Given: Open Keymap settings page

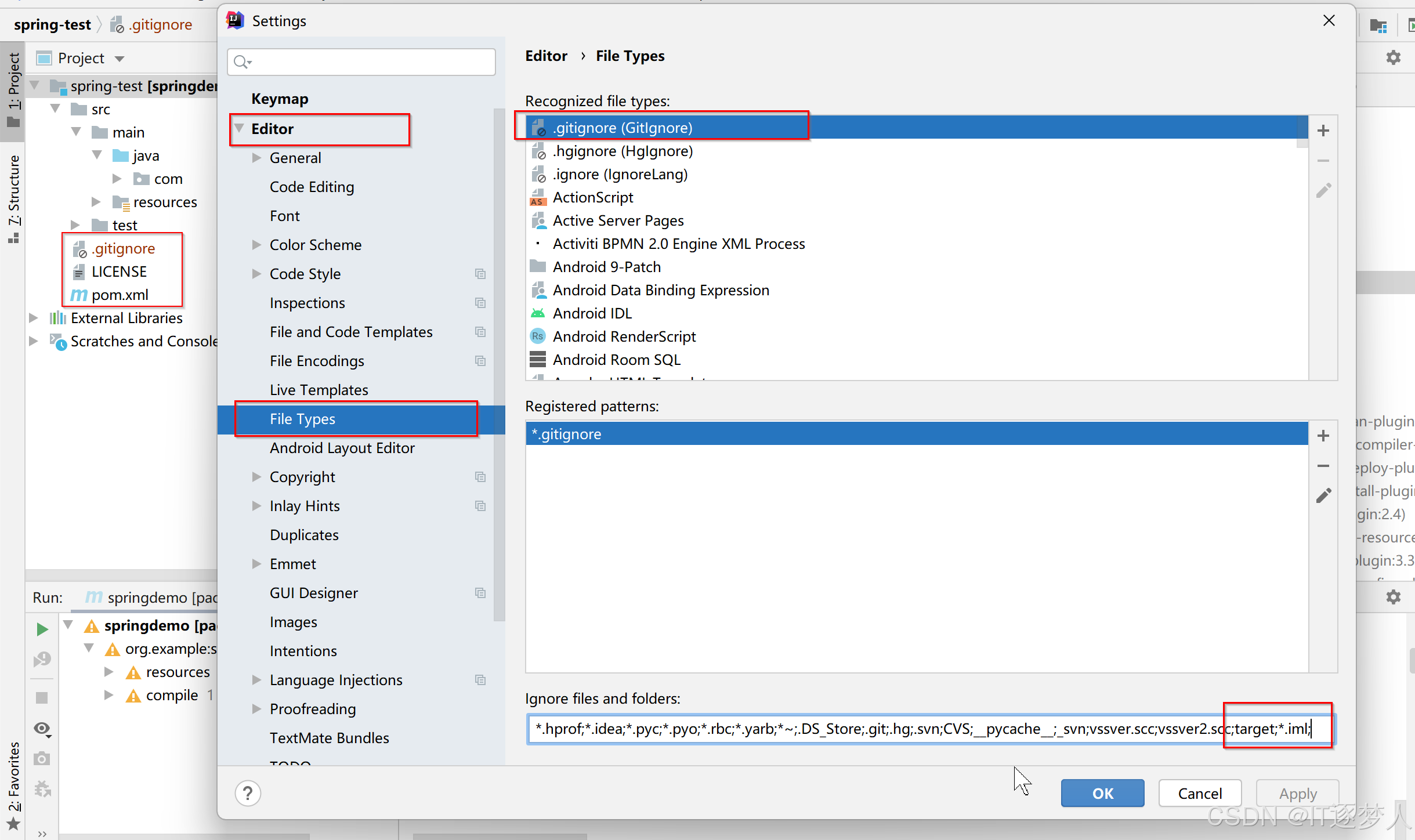Looking at the screenshot, I should [x=280, y=99].
